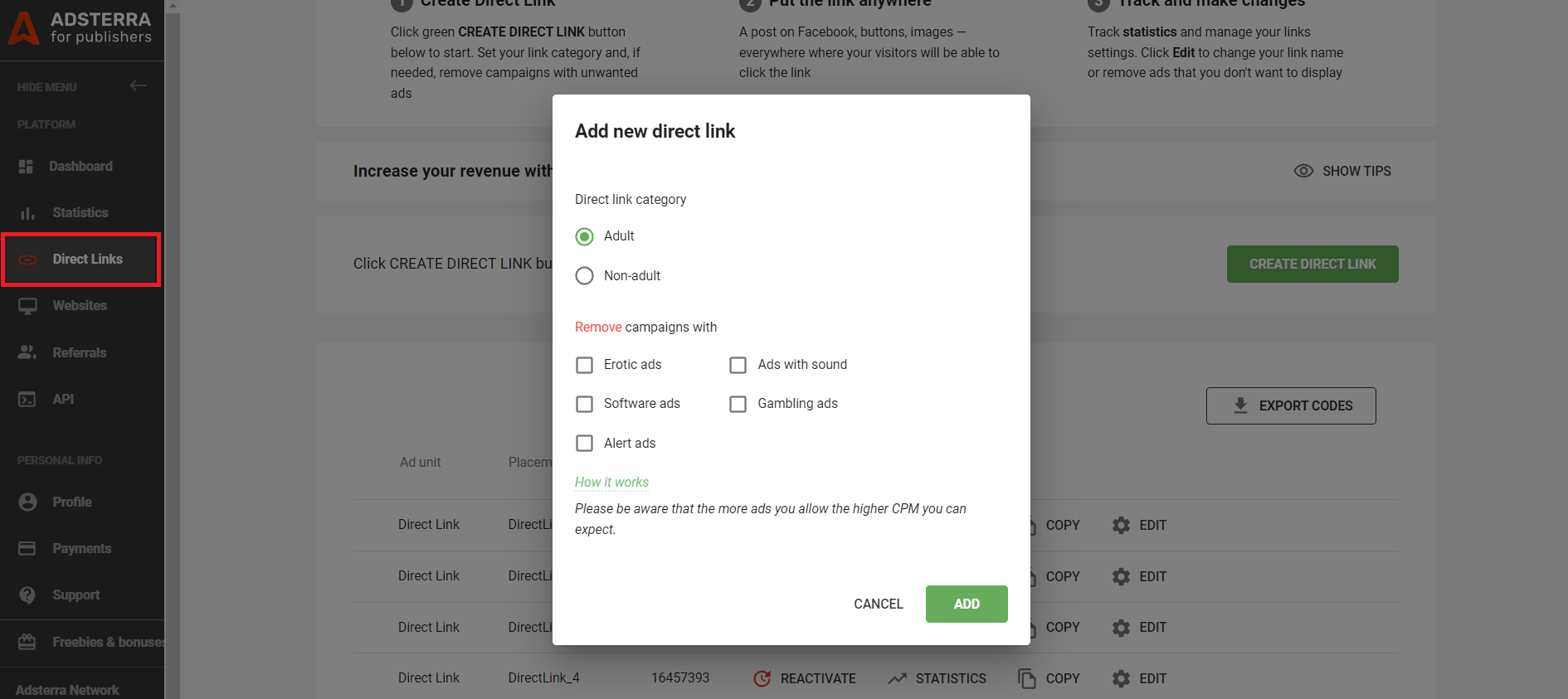The image size is (1568, 699).
Task: Open Statistics in the sidebar
Action: click(x=80, y=213)
